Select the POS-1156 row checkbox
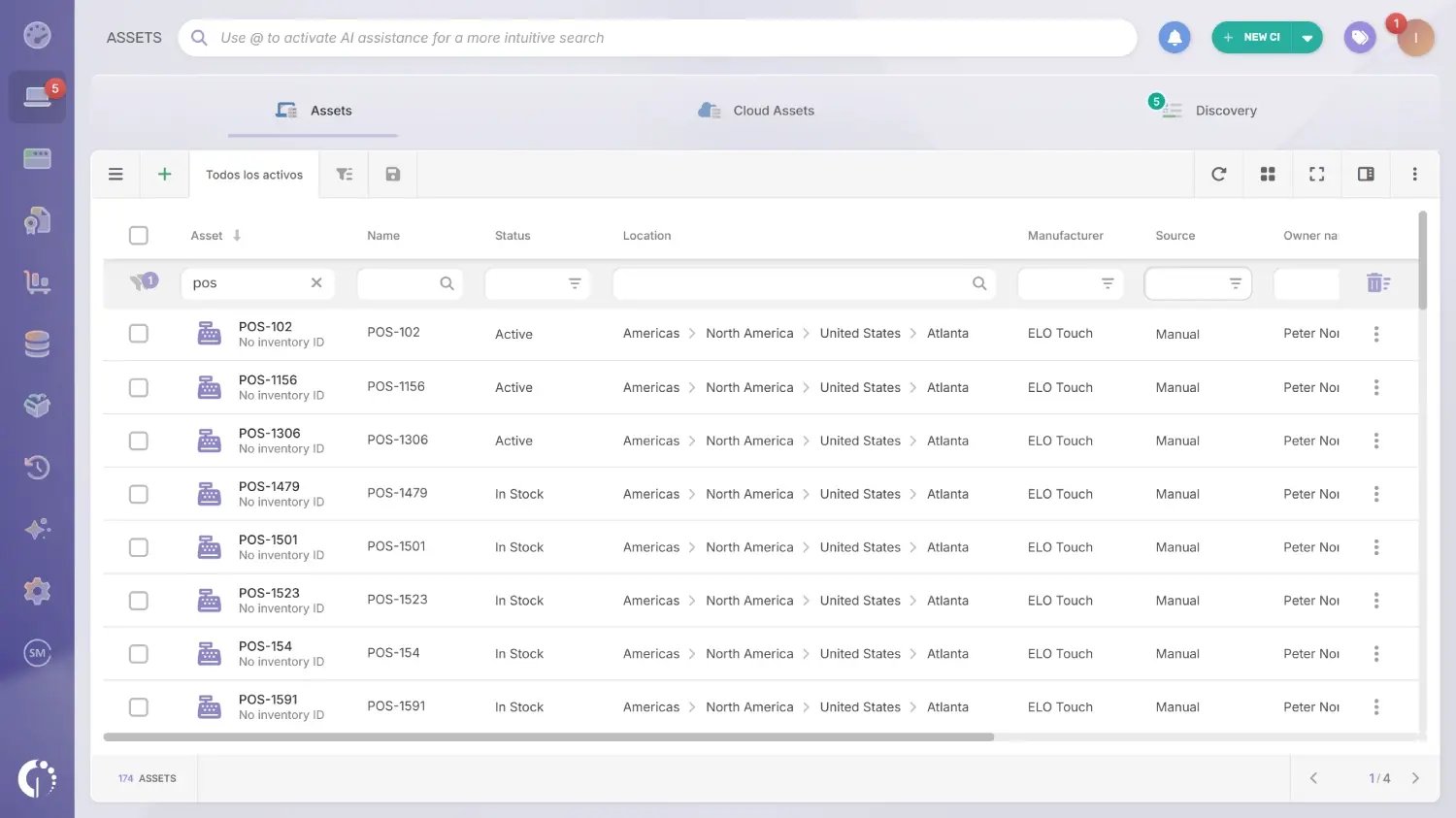This screenshot has height=818, width=1456. (139, 387)
